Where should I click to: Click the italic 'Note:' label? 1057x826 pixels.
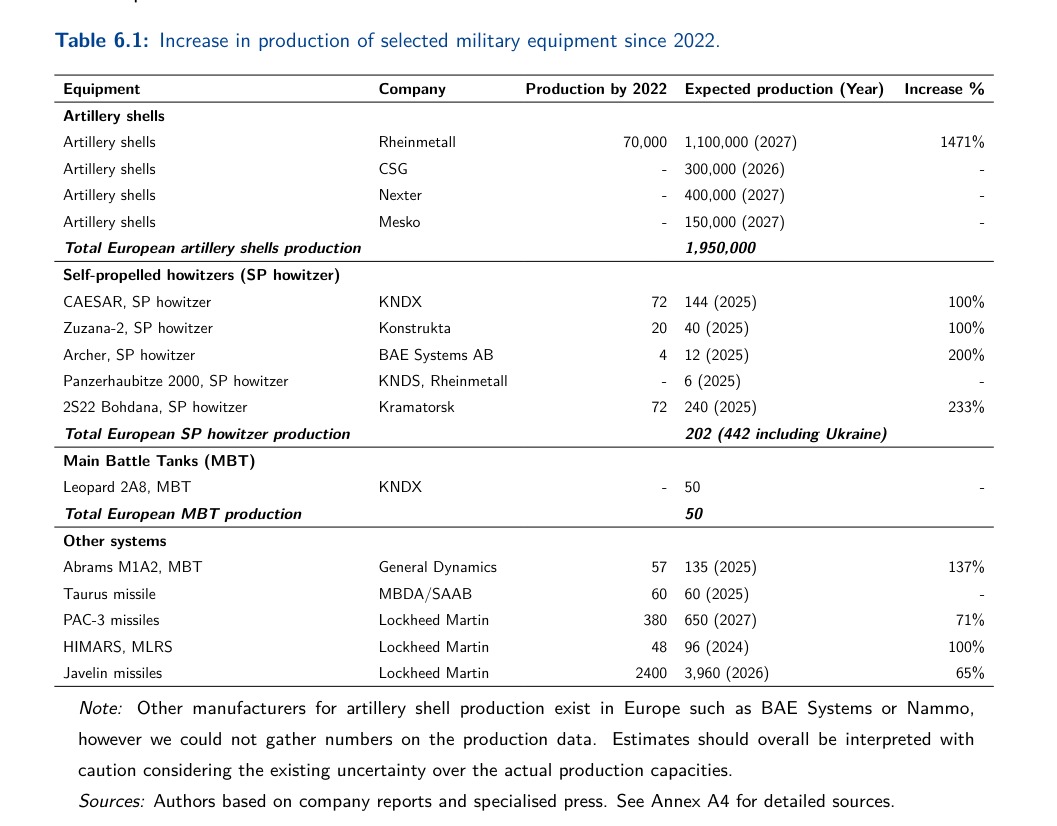100,708
